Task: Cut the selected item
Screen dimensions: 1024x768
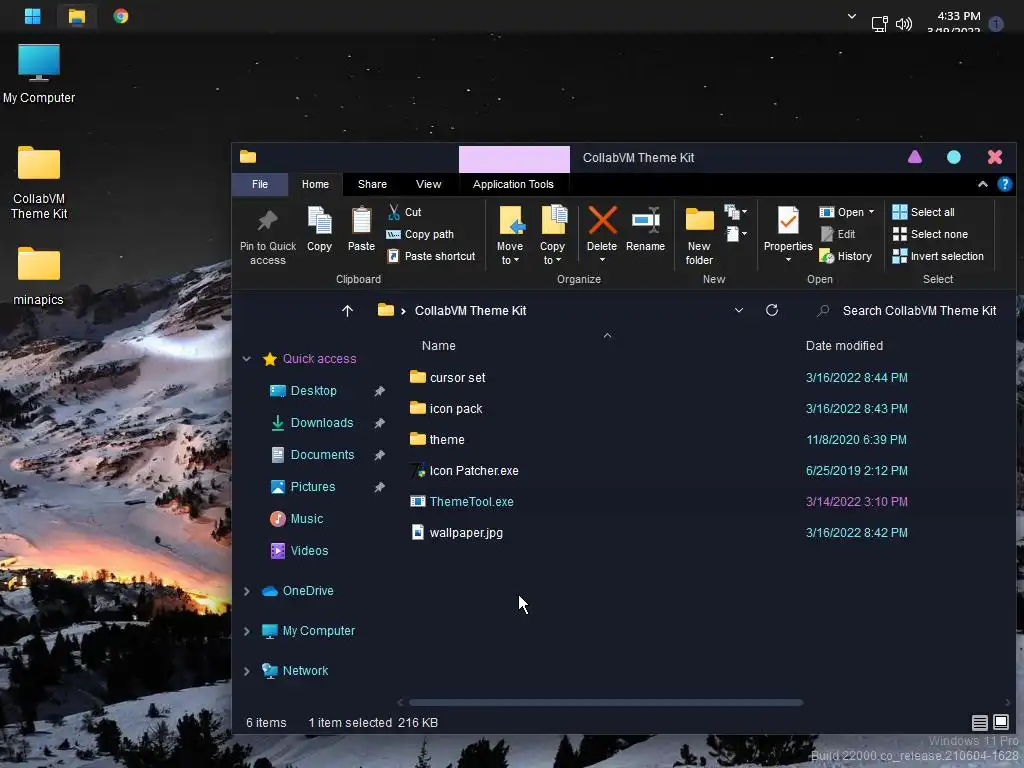Action: (x=405, y=212)
